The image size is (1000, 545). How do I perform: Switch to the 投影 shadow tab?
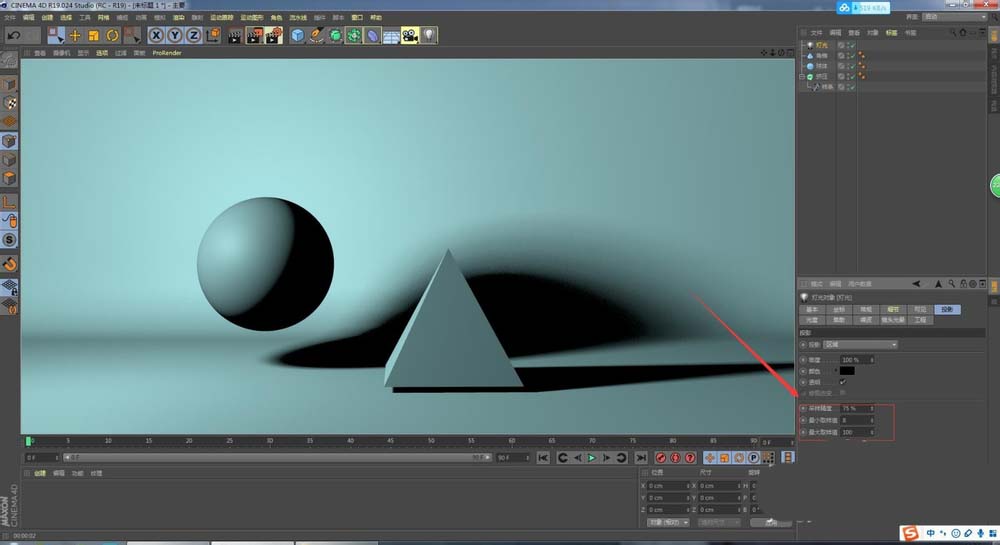[947, 309]
